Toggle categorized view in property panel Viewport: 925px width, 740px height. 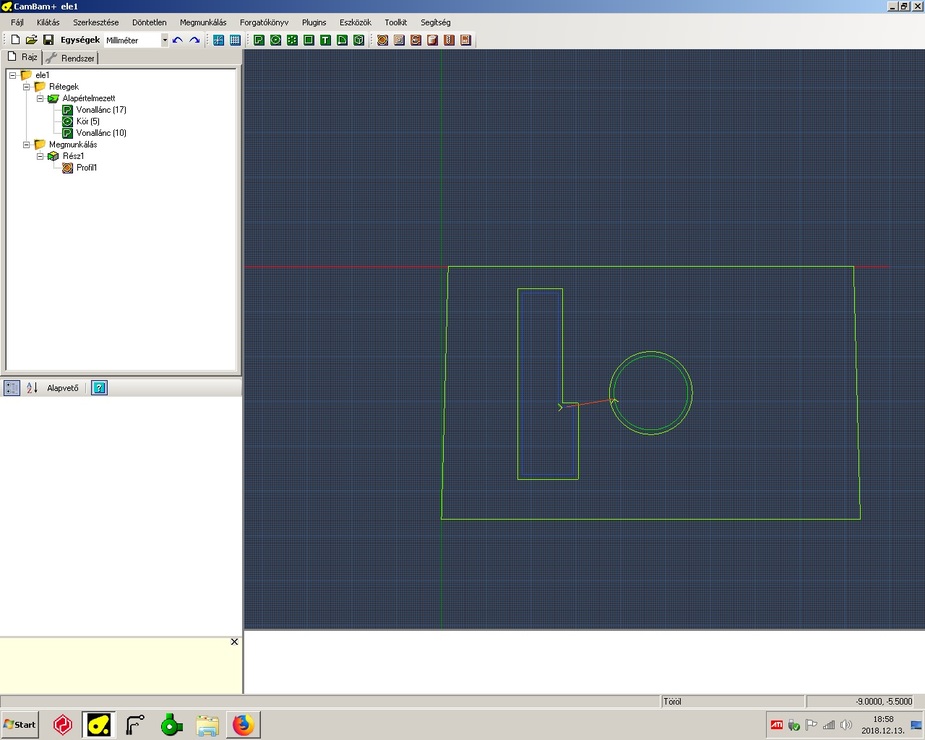pyautogui.click(x=12, y=388)
